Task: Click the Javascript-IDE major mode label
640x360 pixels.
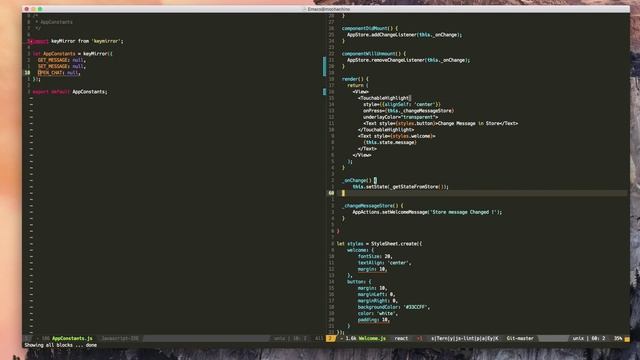Action: click(x=120, y=338)
